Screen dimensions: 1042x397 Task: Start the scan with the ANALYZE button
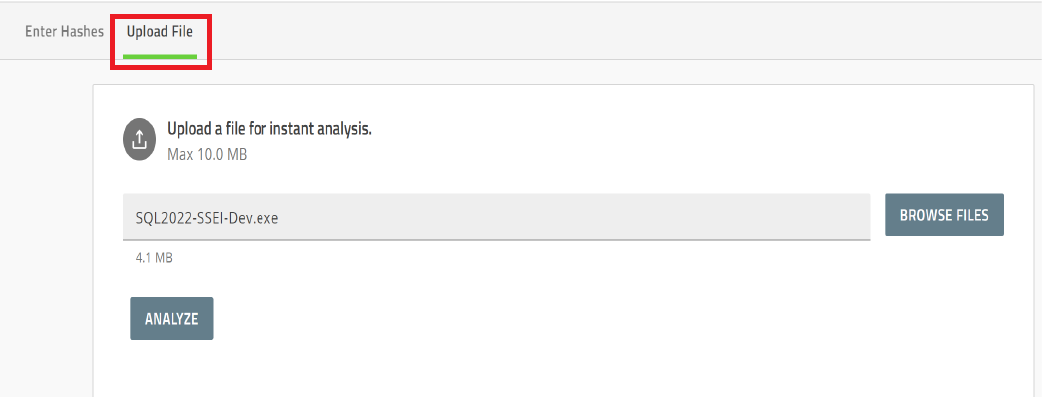coord(171,319)
